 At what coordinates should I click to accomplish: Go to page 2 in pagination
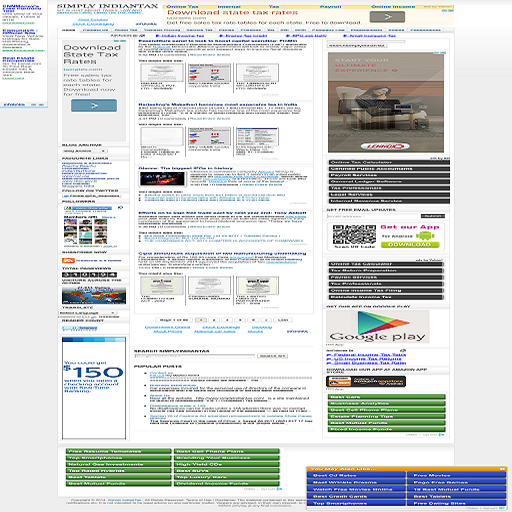click(214, 320)
